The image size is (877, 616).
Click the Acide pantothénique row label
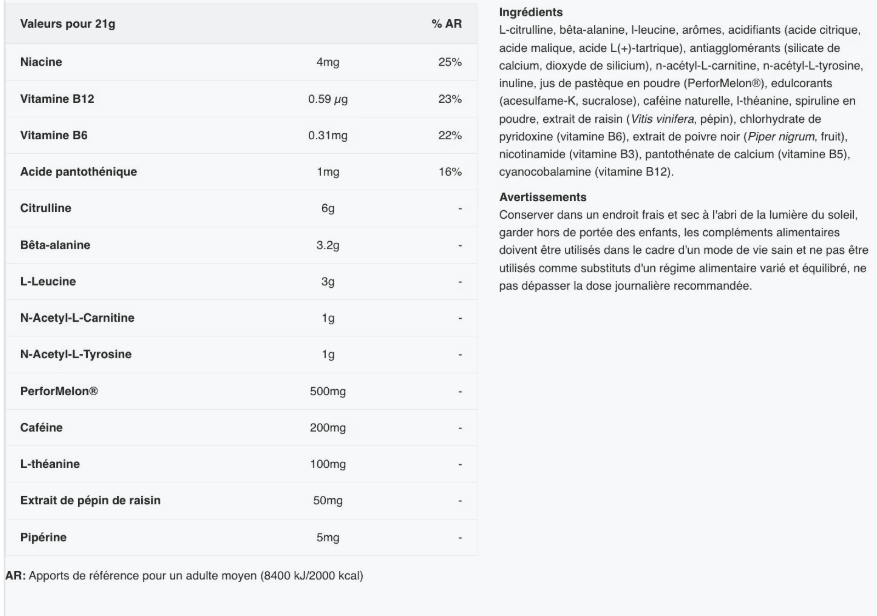(78, 172)
